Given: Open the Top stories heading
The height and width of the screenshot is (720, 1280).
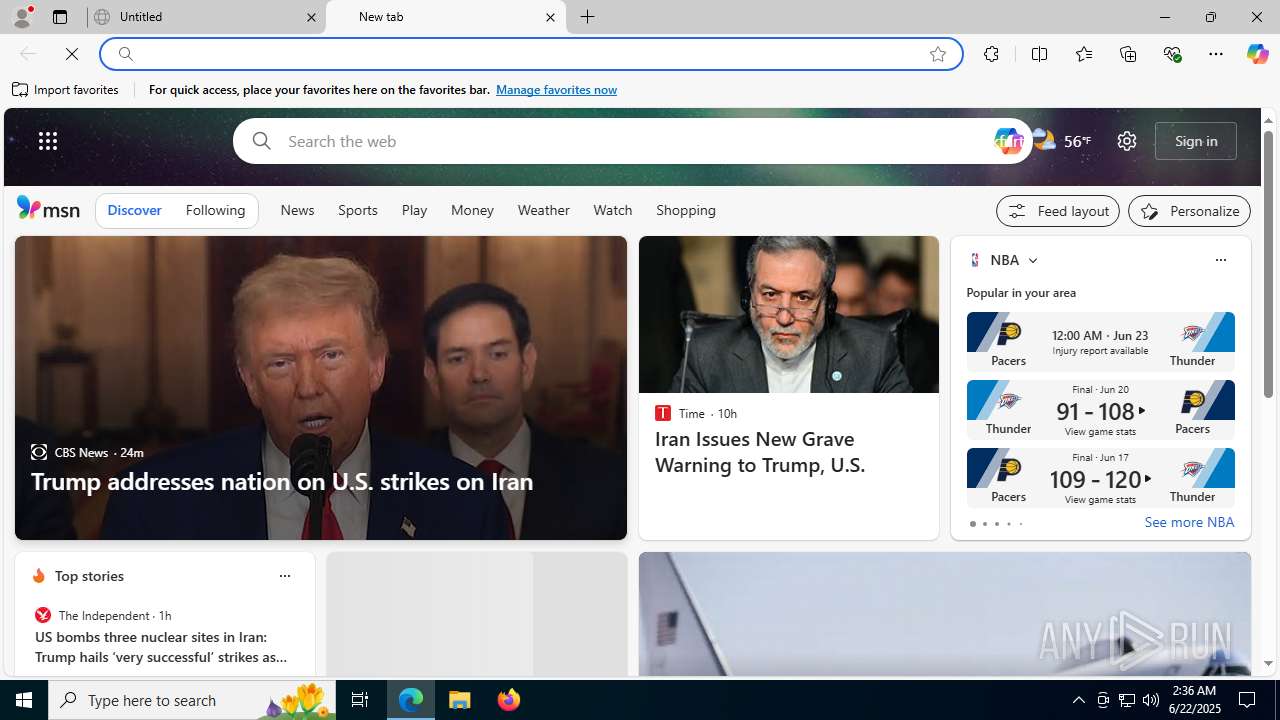Looking at the screenshot, I should pos(89,576).
